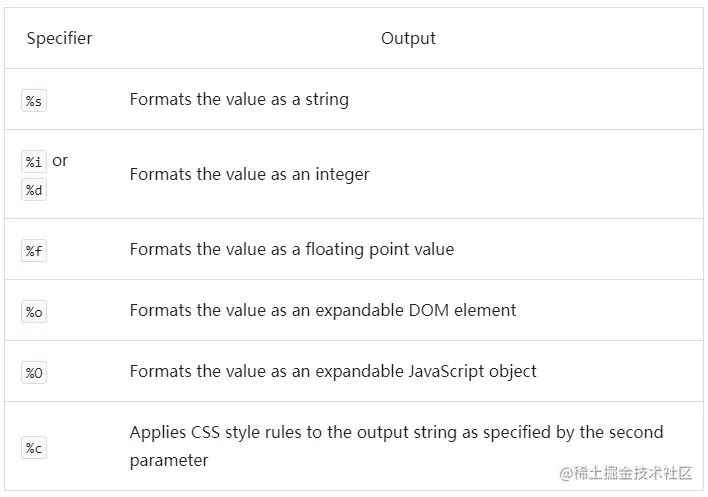The height and width of the screenshot is (497, 708).
Task: Click the floating point value description
Action: coord(291,249)
